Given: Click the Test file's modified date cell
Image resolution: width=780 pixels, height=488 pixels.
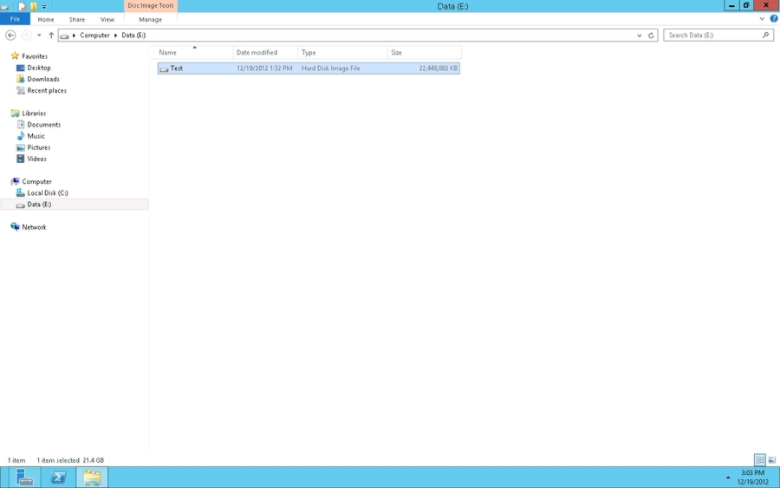Looking at the screenshot, I should [264, 68].
